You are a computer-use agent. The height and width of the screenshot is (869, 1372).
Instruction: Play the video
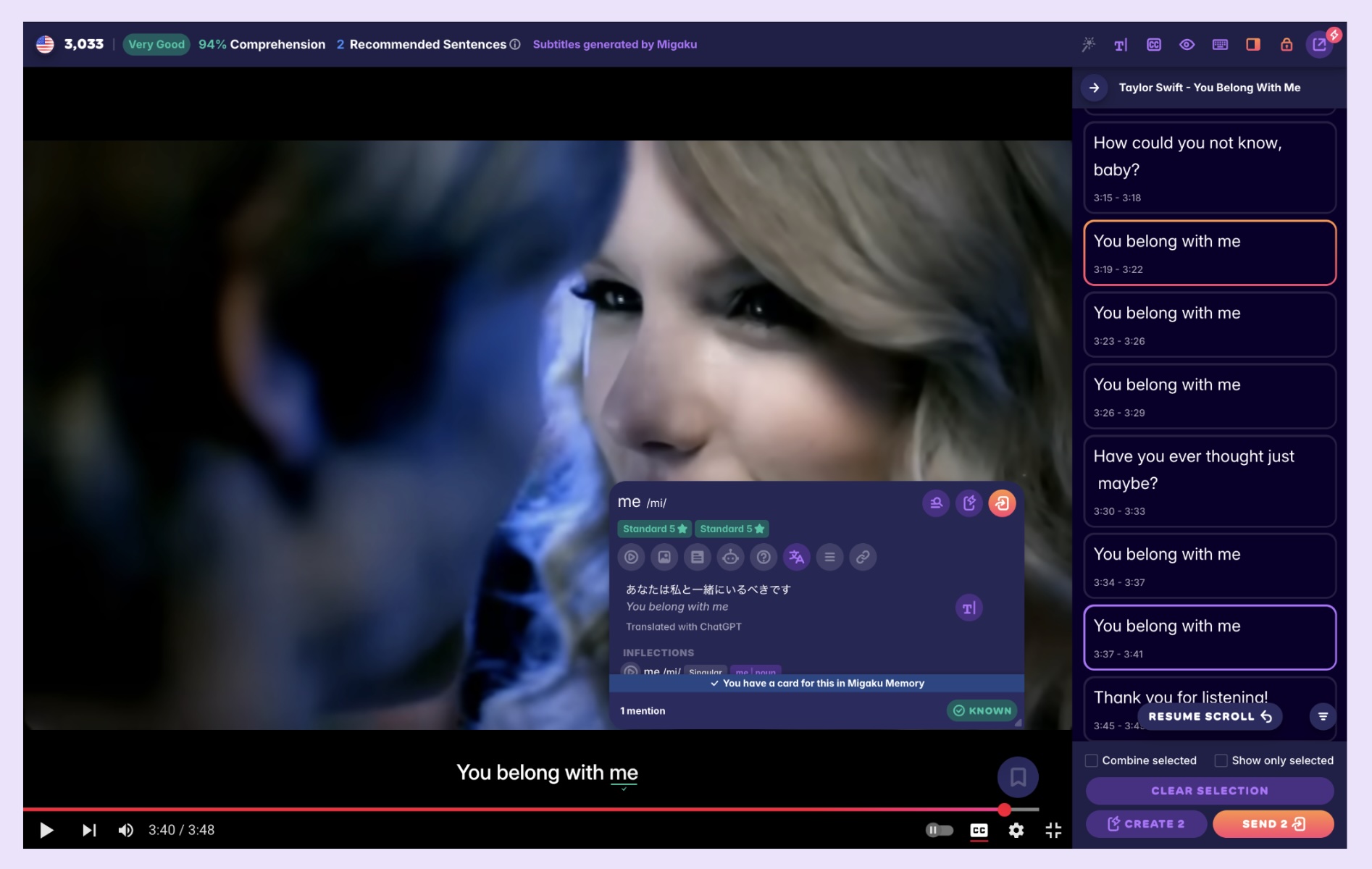pyautogui.click(x=46, y=830)
